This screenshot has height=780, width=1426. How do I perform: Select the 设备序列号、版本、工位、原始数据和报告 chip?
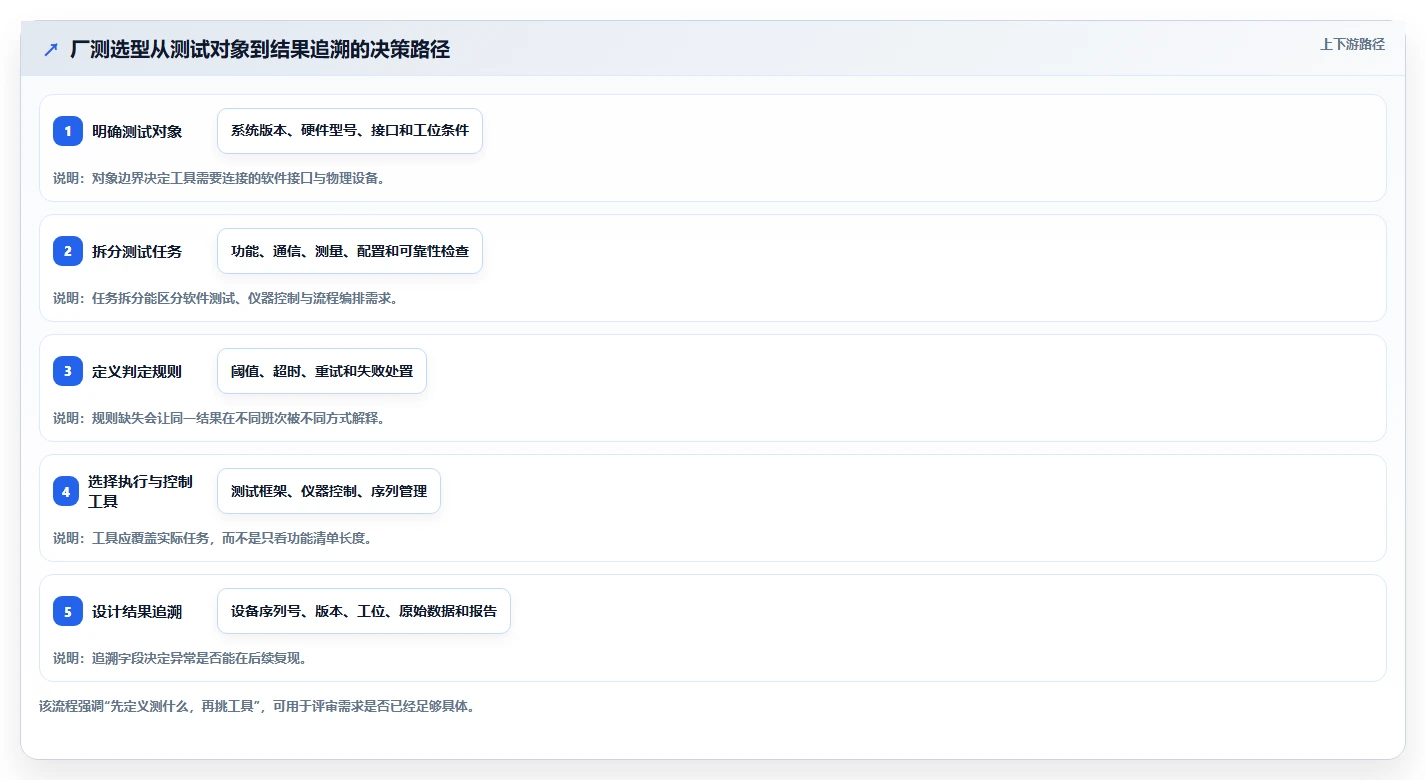click(364, 611)
